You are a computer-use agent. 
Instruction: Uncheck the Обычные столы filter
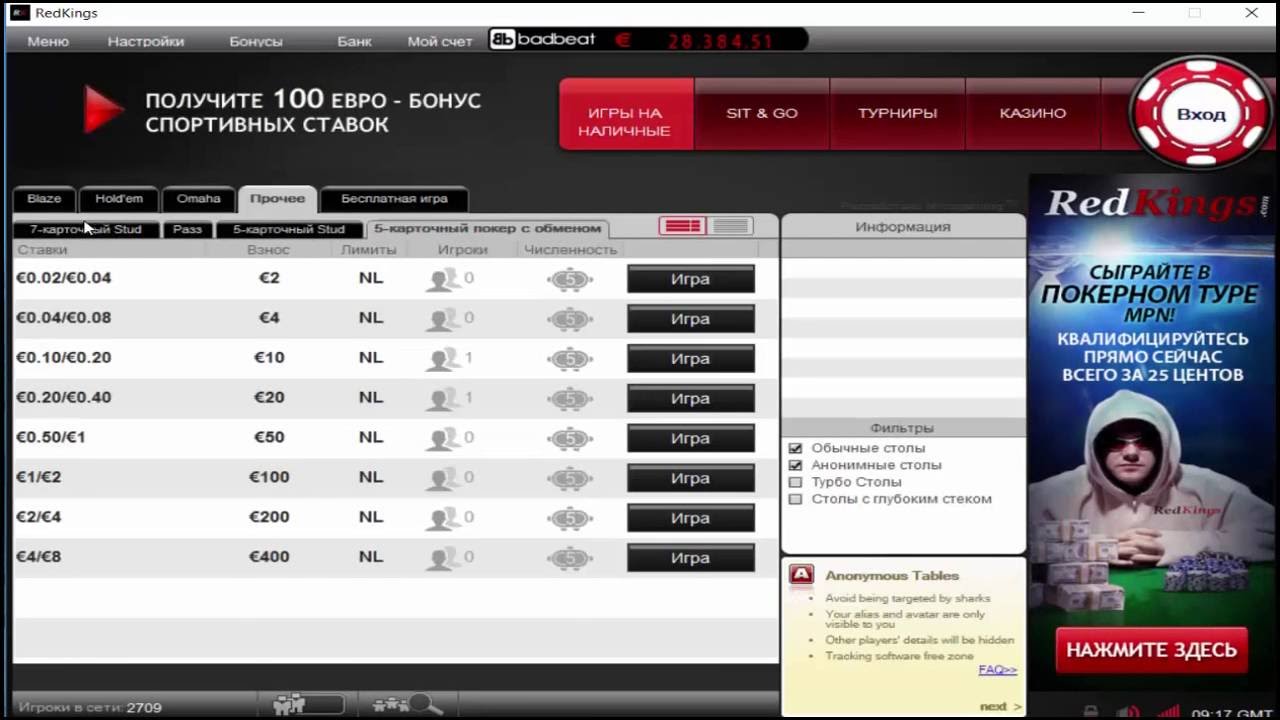pyautogui.click(x=796, y=449)
